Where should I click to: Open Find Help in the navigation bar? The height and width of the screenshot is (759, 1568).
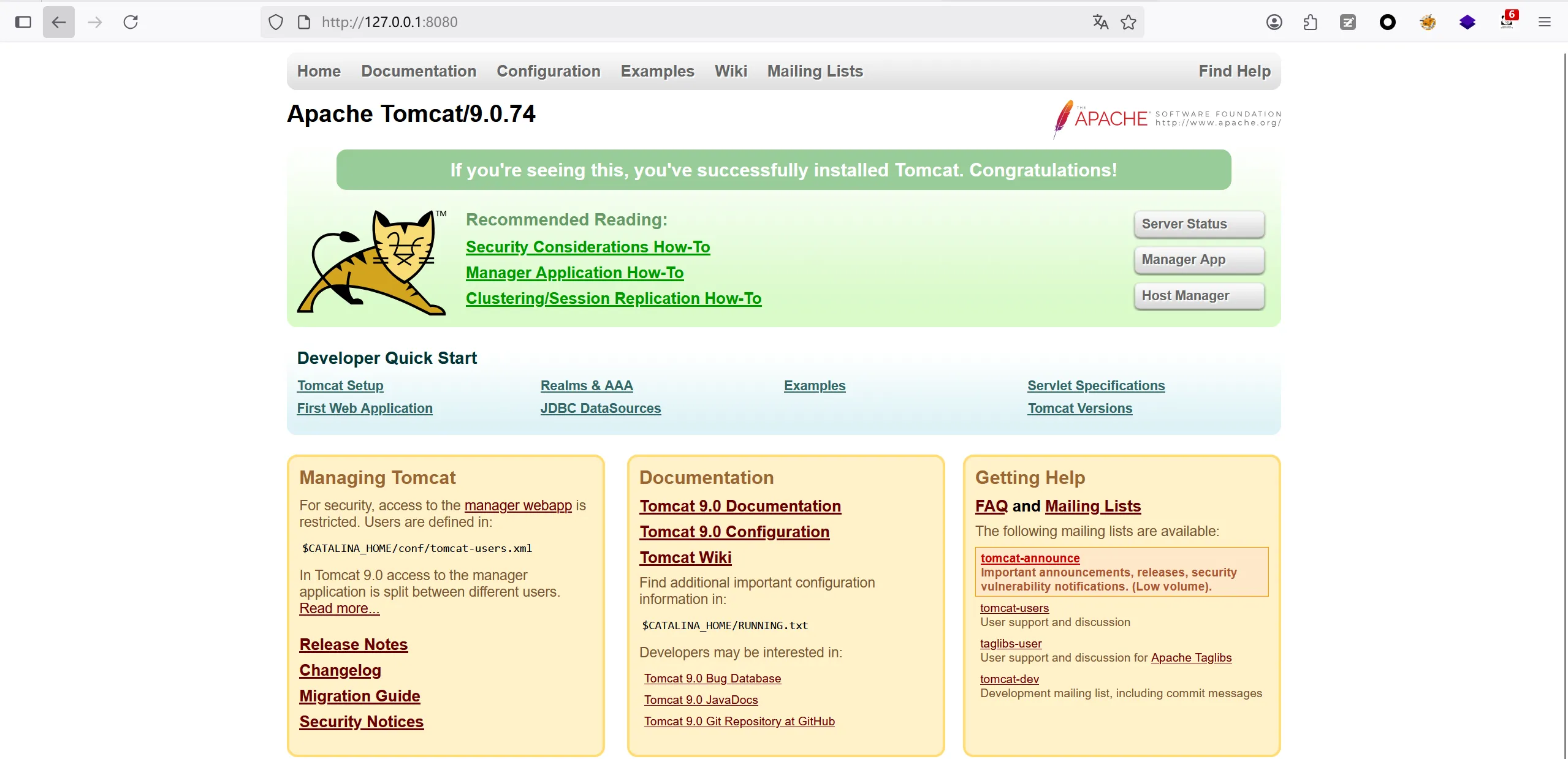click(x=1234, y=71)
